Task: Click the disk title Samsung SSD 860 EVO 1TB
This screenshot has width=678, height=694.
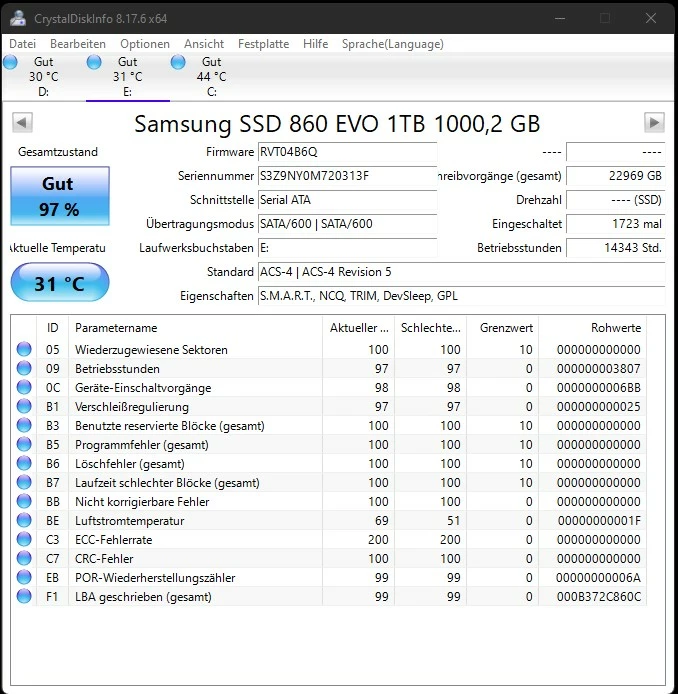Action: (x=337, y=123)
